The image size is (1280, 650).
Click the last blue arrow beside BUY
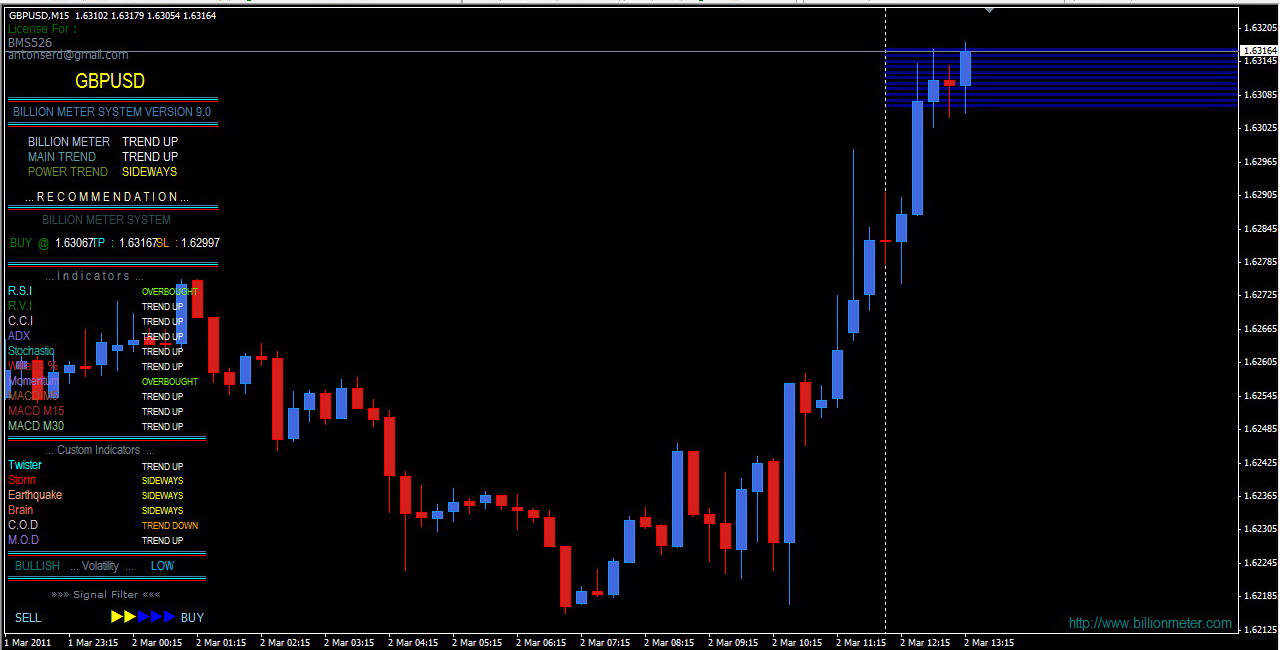coord(169,617)
